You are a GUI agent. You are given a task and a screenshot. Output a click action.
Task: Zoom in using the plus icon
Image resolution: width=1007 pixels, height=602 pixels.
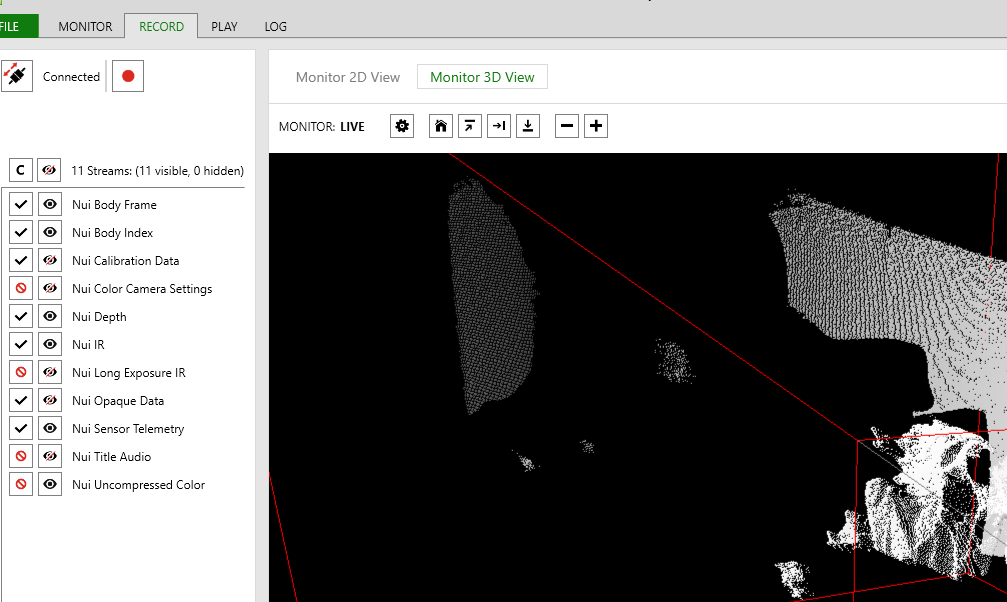(596, 125)
